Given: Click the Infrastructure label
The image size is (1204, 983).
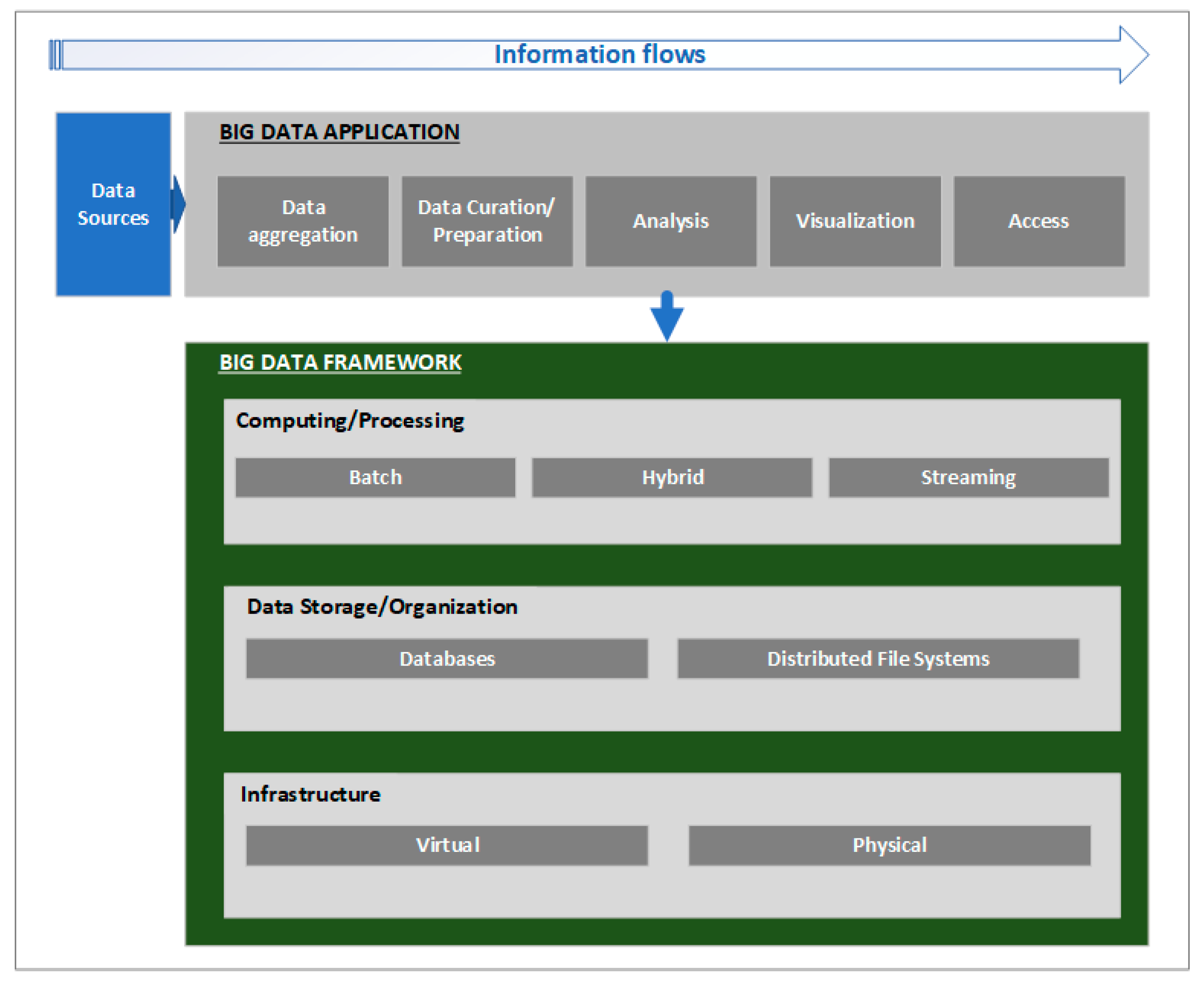Looking at the screenshot, I should [x=310, y=794].
